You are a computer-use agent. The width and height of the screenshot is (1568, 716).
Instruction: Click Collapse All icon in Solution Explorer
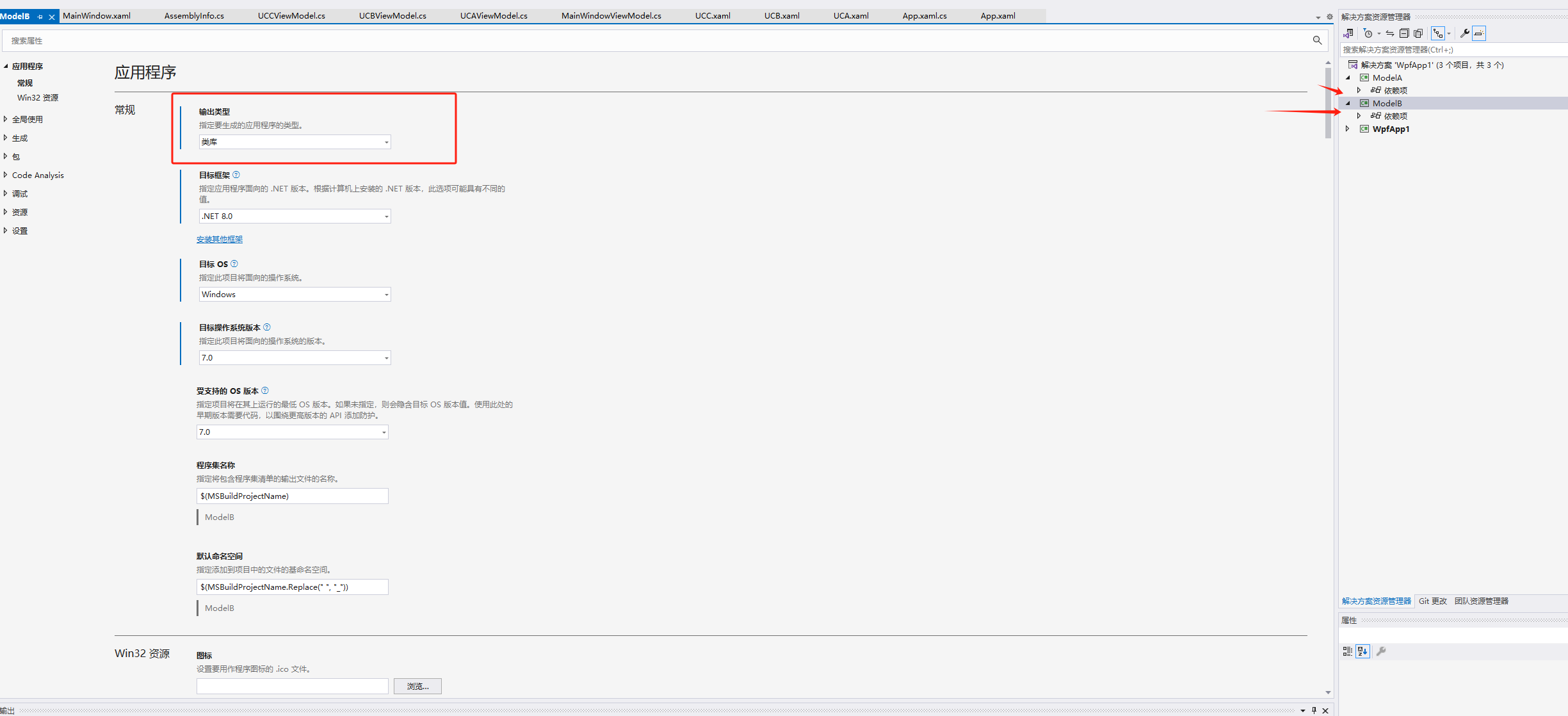1404,33
